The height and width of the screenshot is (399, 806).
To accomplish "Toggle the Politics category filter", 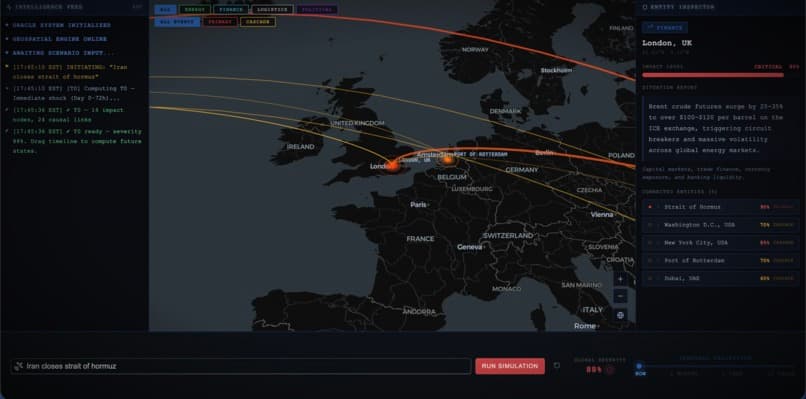I will point(317,9).
